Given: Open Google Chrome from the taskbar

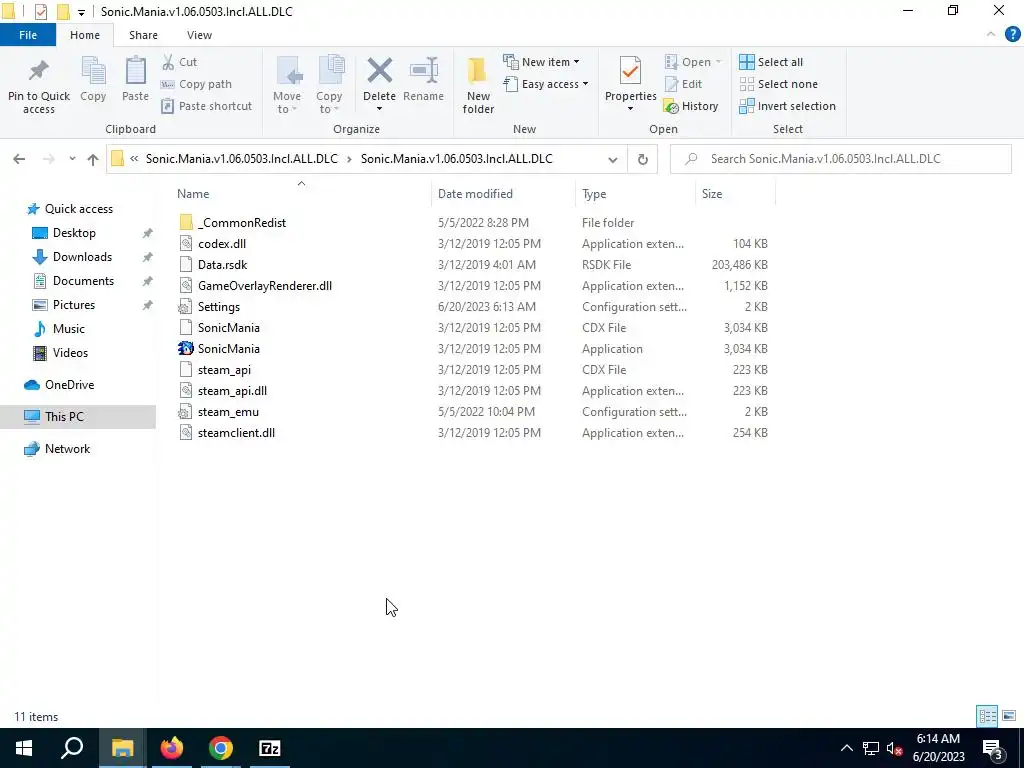Looking at the screenshot, I should point(221,748).
